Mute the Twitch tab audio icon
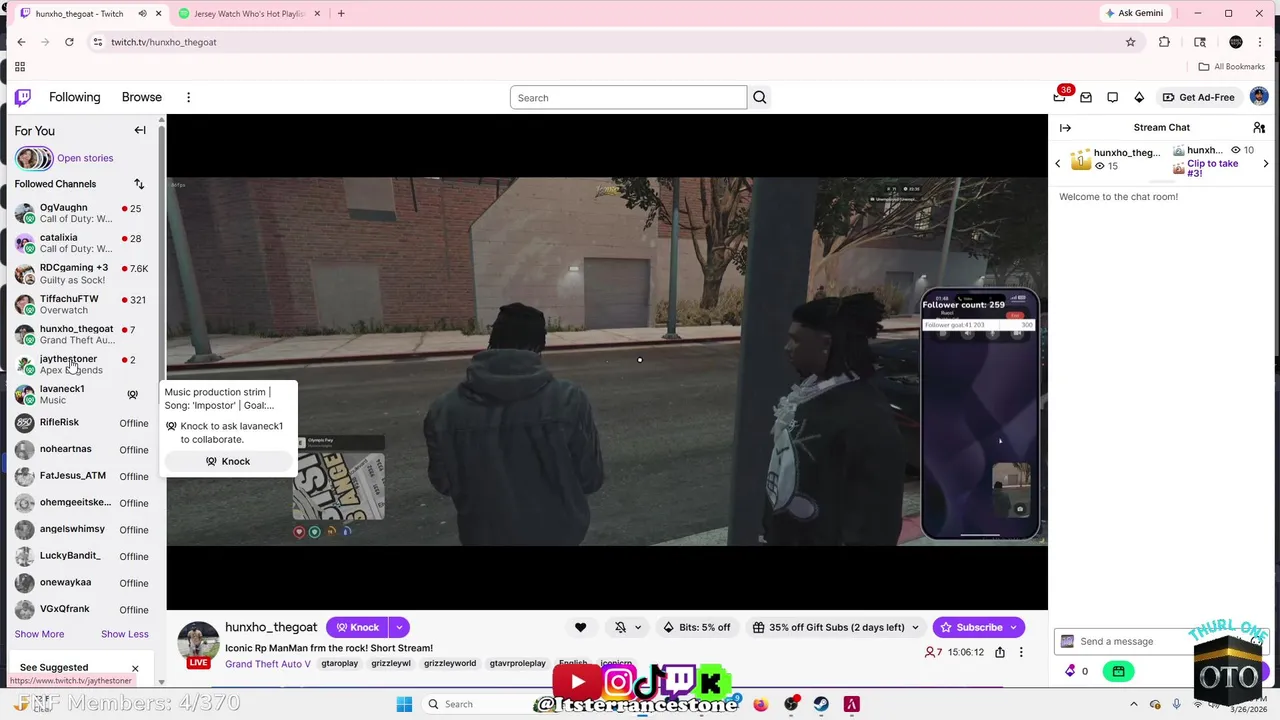Viewport: 1280px width, 720px height. coord(142,14)
